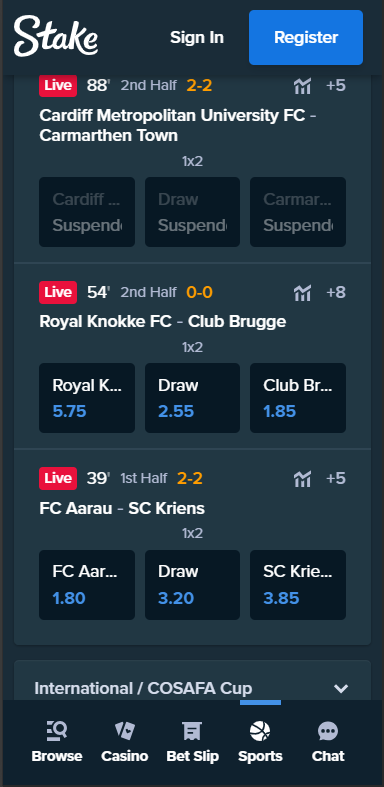Select Club Brugge odds 1.85
Screen dimensions: 384x787
[298, 398]
